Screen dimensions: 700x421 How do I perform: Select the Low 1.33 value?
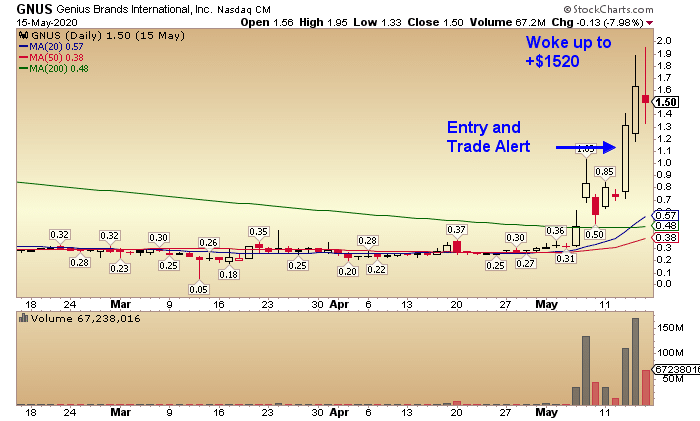tap(377, 22)
